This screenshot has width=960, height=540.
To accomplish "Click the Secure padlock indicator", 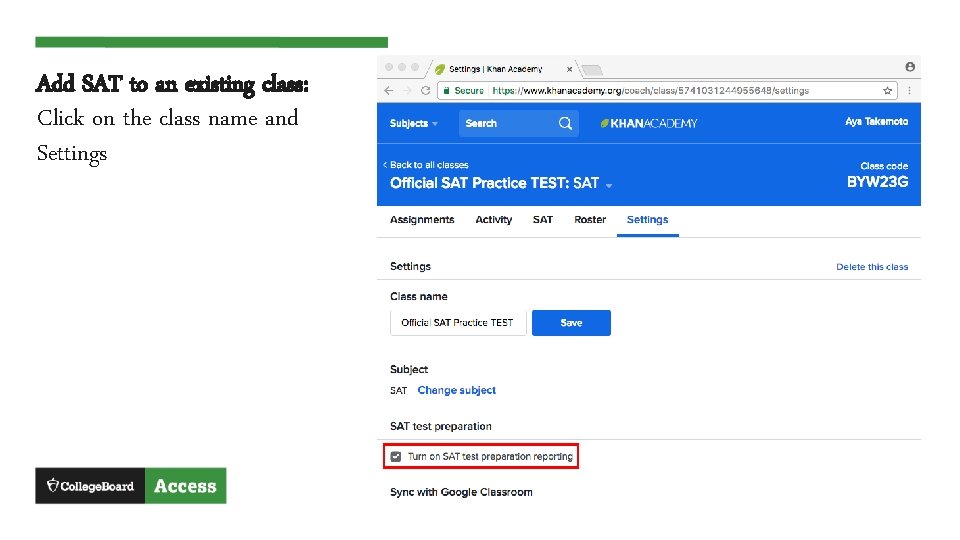I will (x=447, y=91).
